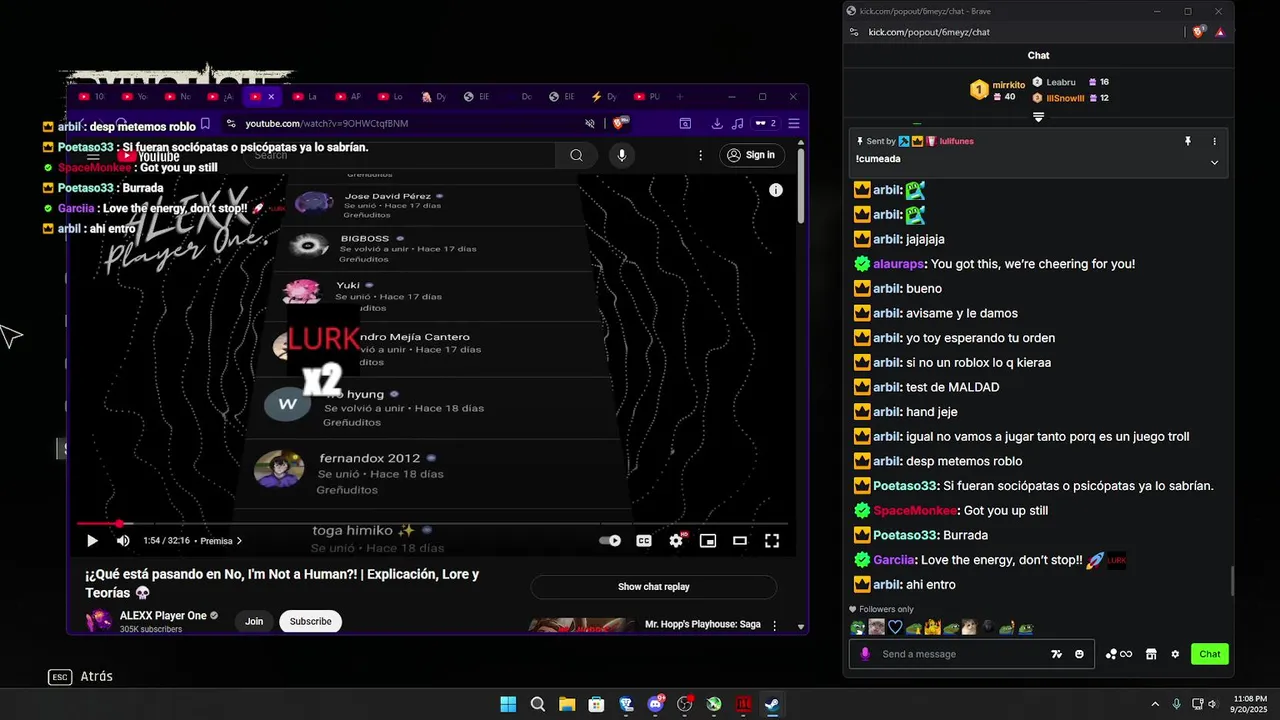Expand the pinned !cumeada message chevron
Screen dimensions: 1280x720
coord(1214,162)
